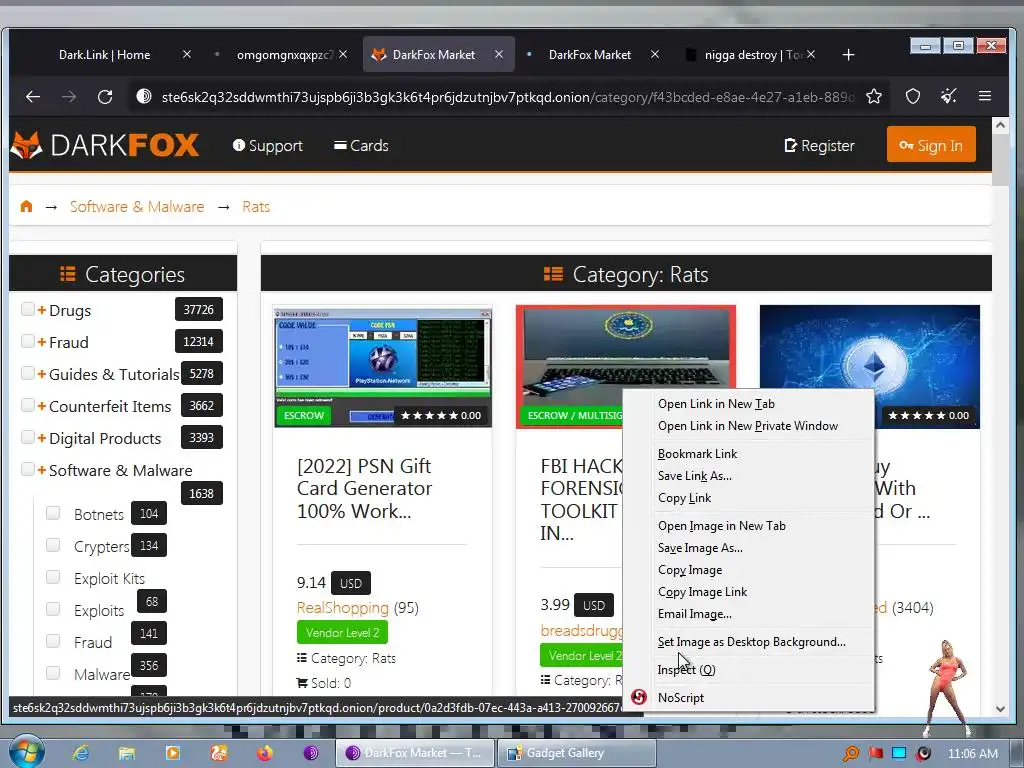Launch Internet Explorer from taskbar
The image size is (1024, 768).
(81, 753)
